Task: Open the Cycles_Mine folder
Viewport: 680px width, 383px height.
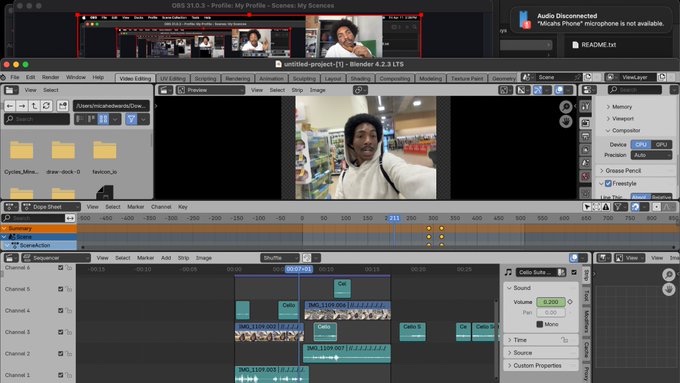Action: click(21, 157)
